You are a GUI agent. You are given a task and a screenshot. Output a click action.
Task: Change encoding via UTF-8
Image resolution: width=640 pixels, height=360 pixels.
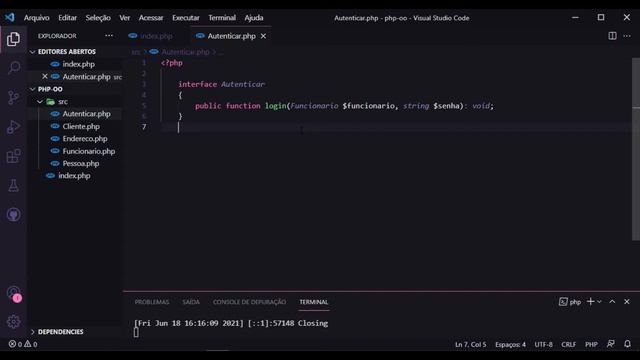(543, 344)
